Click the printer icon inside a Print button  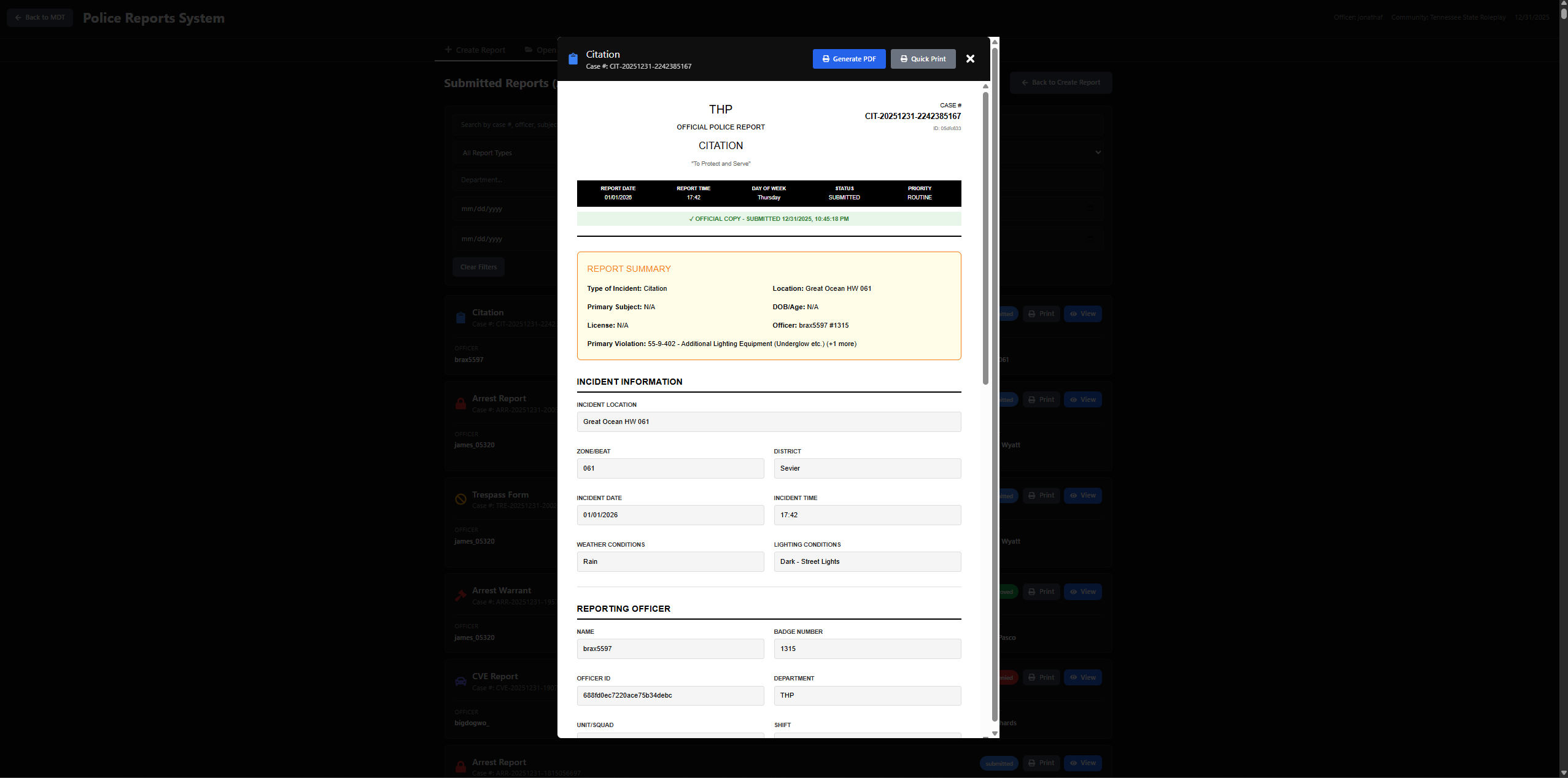click(x=1032, y=314)
